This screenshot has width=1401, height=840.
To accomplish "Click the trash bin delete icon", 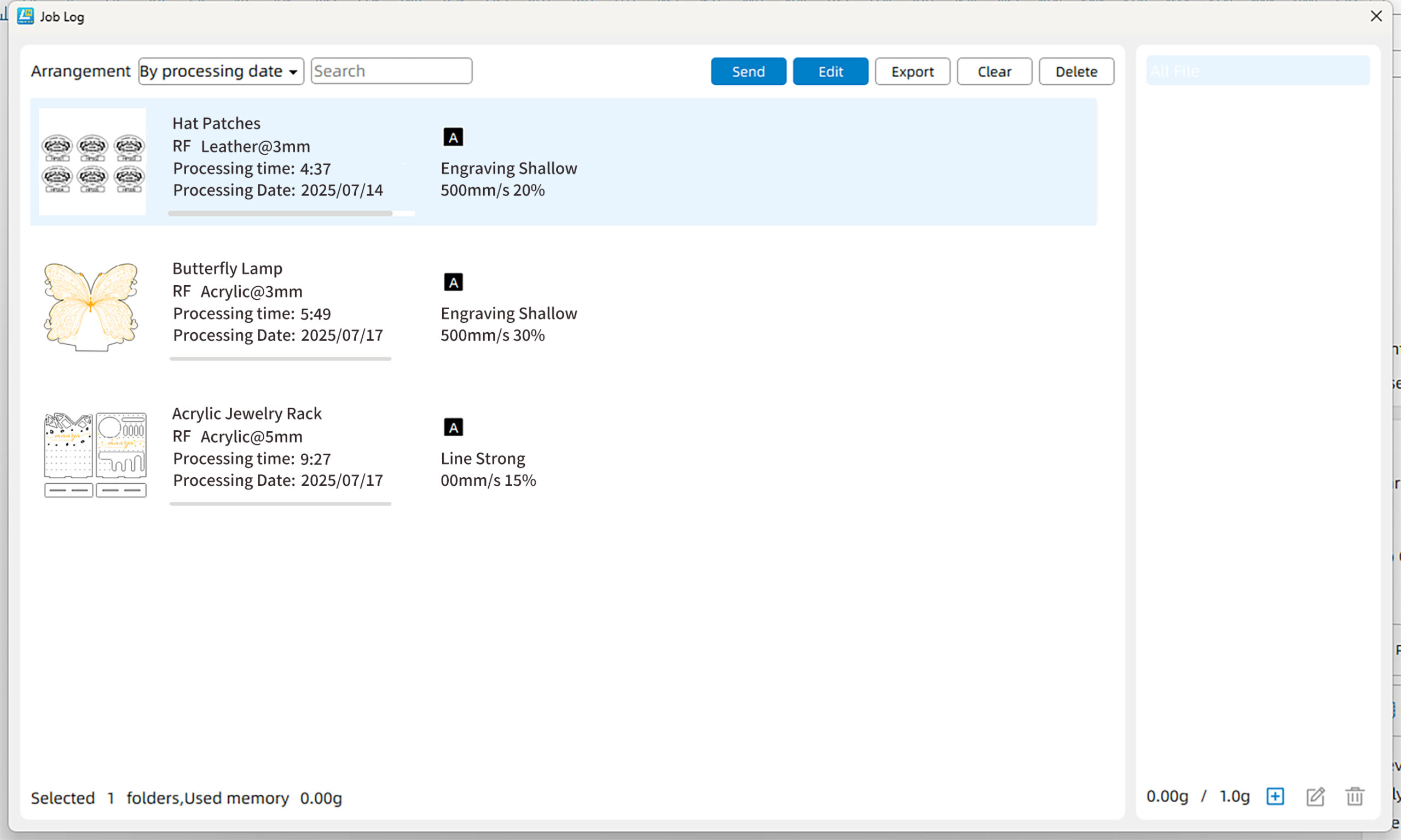I will pyautogui.click(x=1354, y=796).
